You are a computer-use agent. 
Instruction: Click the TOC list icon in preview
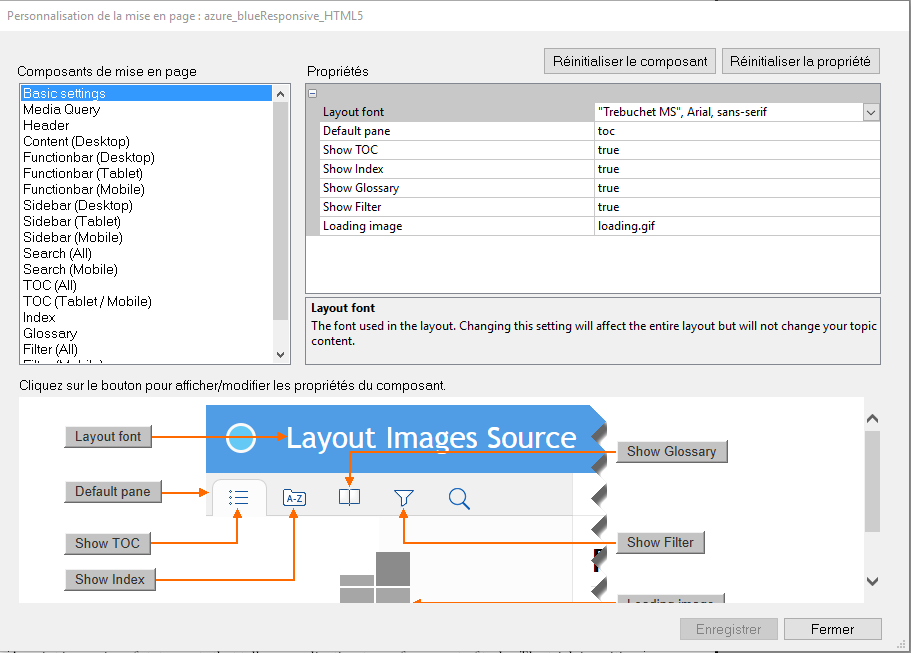click(x=238, y=497)
